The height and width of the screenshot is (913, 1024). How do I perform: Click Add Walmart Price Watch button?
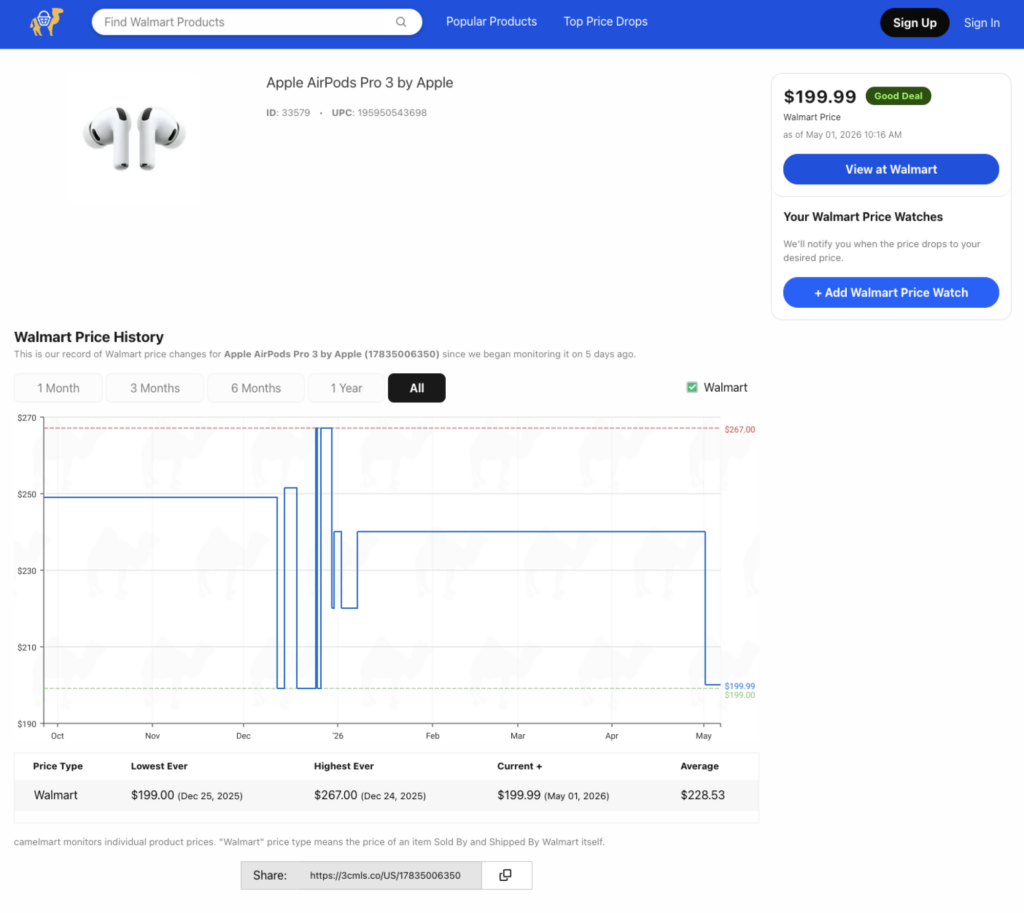click(891, 293)
